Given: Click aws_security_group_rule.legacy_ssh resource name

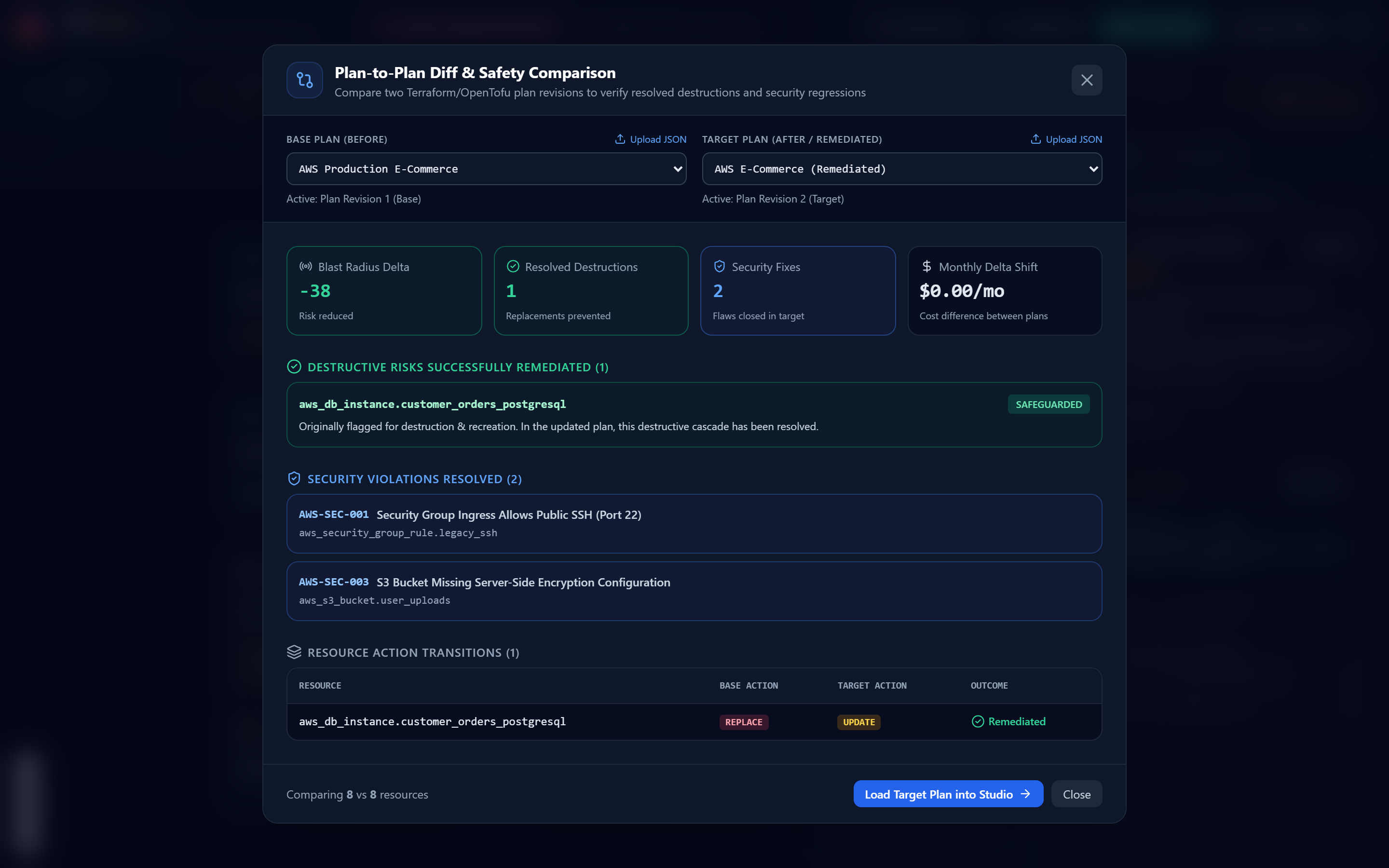Looking at the screenshot, I should pyautogui.click(x=398, y=533).
